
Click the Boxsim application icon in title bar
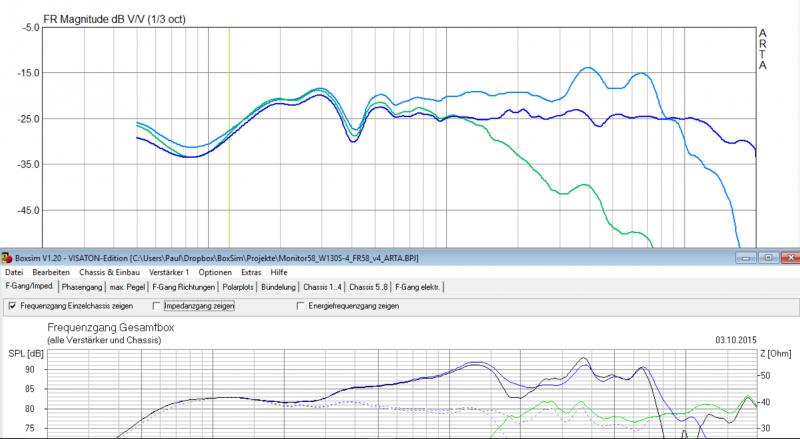coord(7,258)
